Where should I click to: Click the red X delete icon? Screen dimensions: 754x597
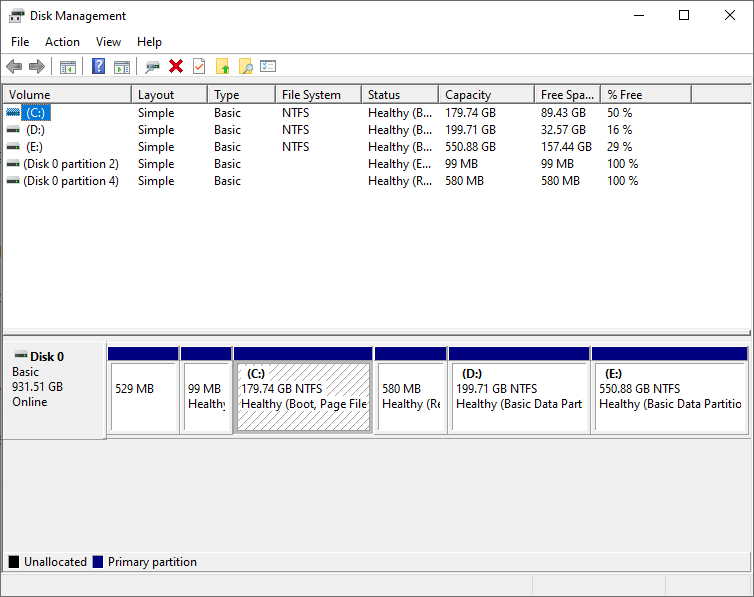click(x=176, y=67)
